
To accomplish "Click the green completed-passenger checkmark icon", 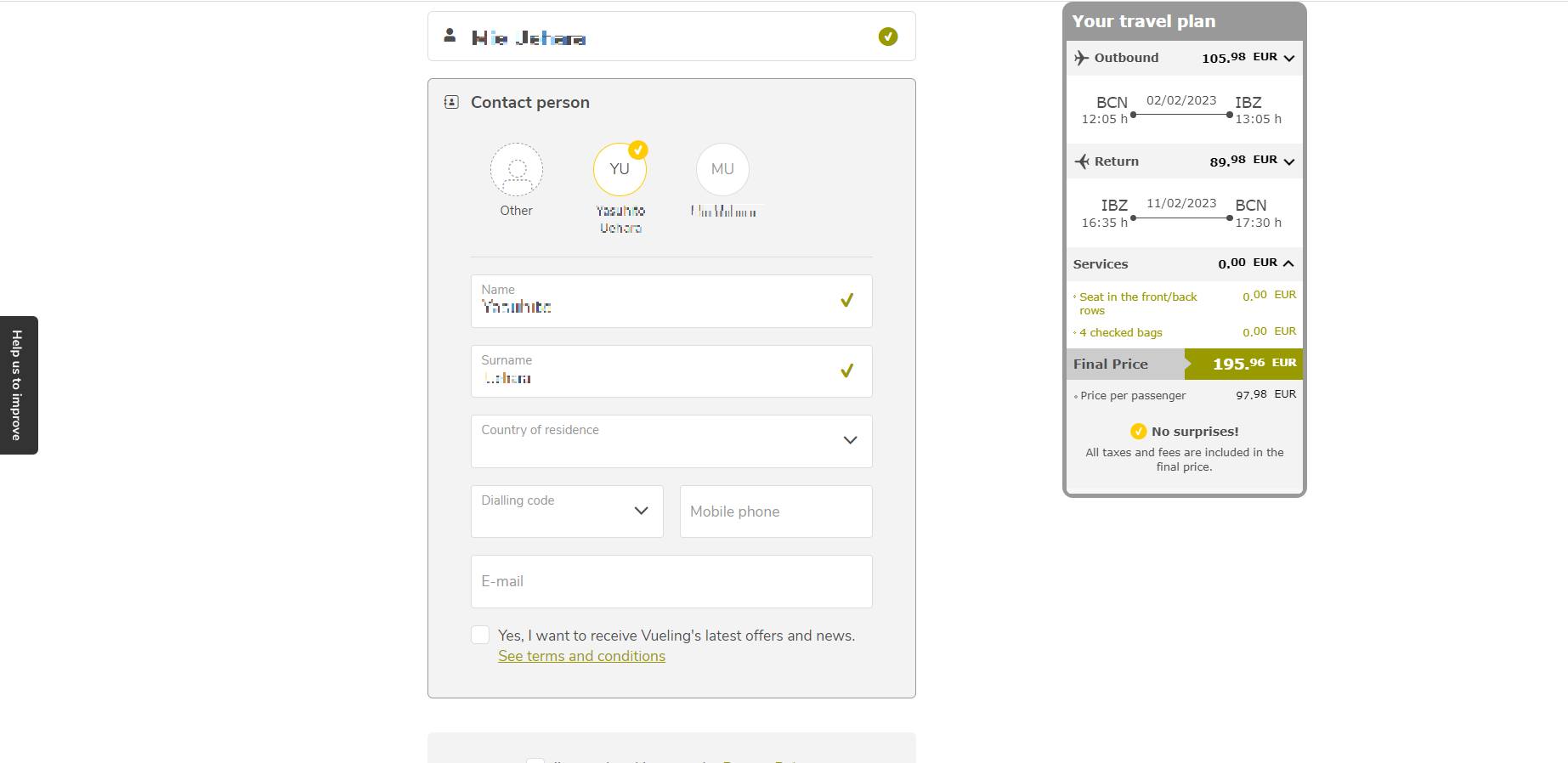I will pyautogui.click(x=887, y=37).
